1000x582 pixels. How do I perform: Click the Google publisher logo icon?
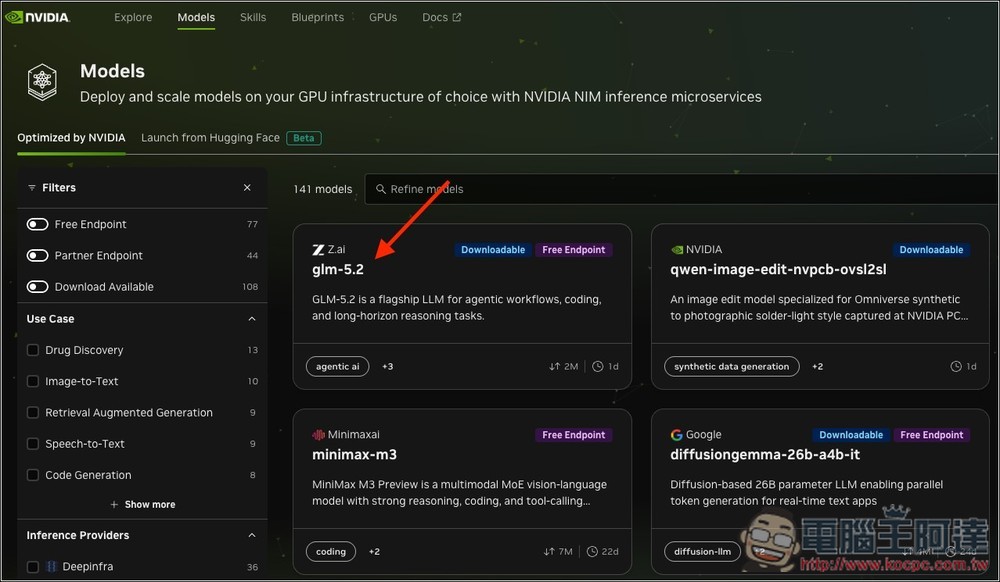[677, 435]
